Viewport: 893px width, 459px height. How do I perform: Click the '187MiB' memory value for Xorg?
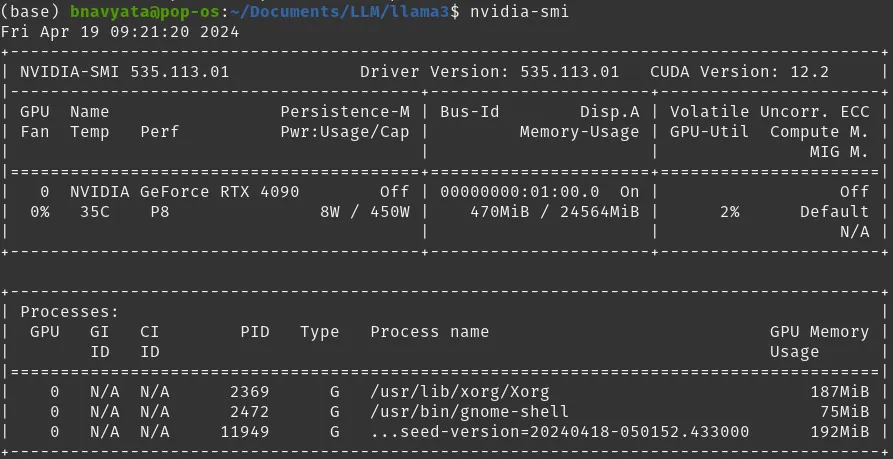tap(839, 392)
